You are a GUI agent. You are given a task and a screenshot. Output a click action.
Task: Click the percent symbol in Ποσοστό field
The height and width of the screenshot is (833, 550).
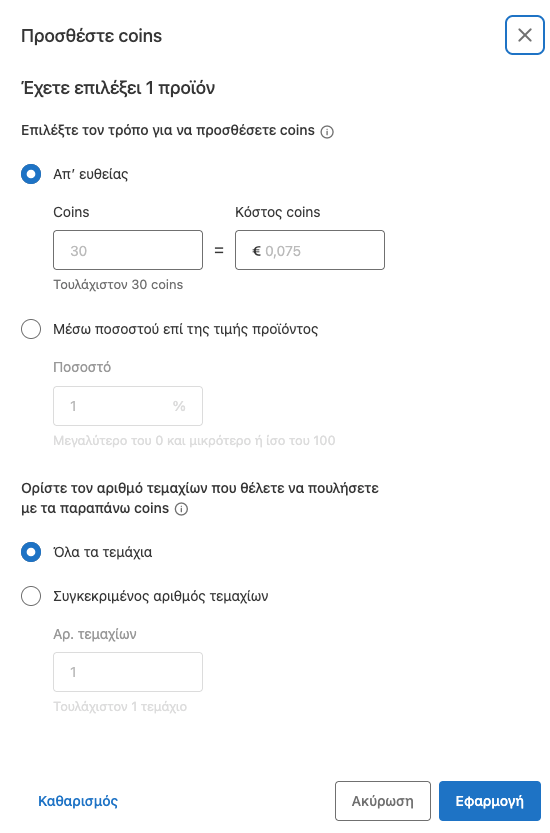[x=179, y=406]
